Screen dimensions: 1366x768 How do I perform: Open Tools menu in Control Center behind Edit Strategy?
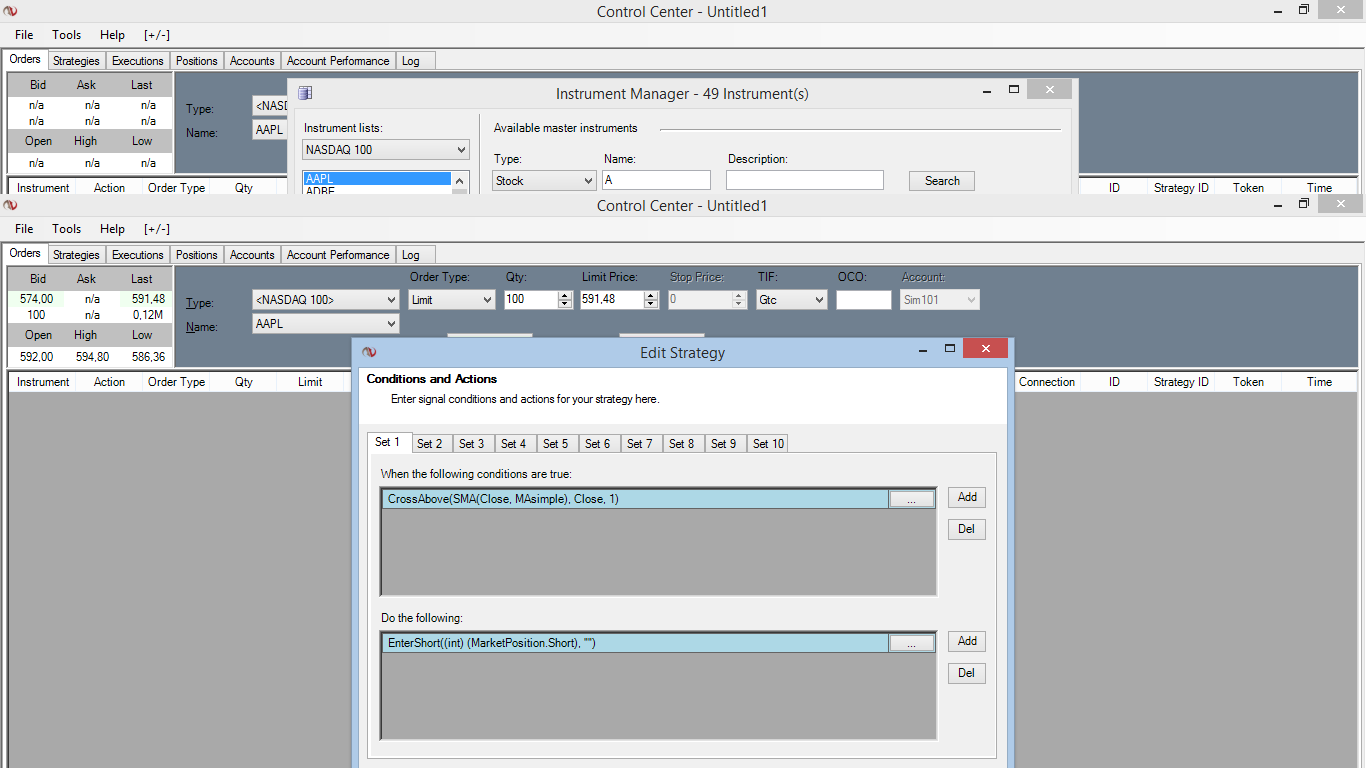(67, 229)
